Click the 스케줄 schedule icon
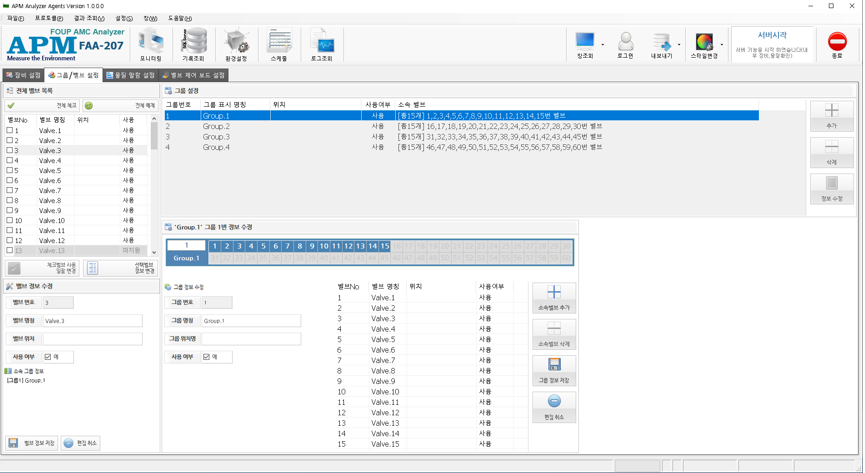This screenshot has width=865, height=473. coord(279,45)
